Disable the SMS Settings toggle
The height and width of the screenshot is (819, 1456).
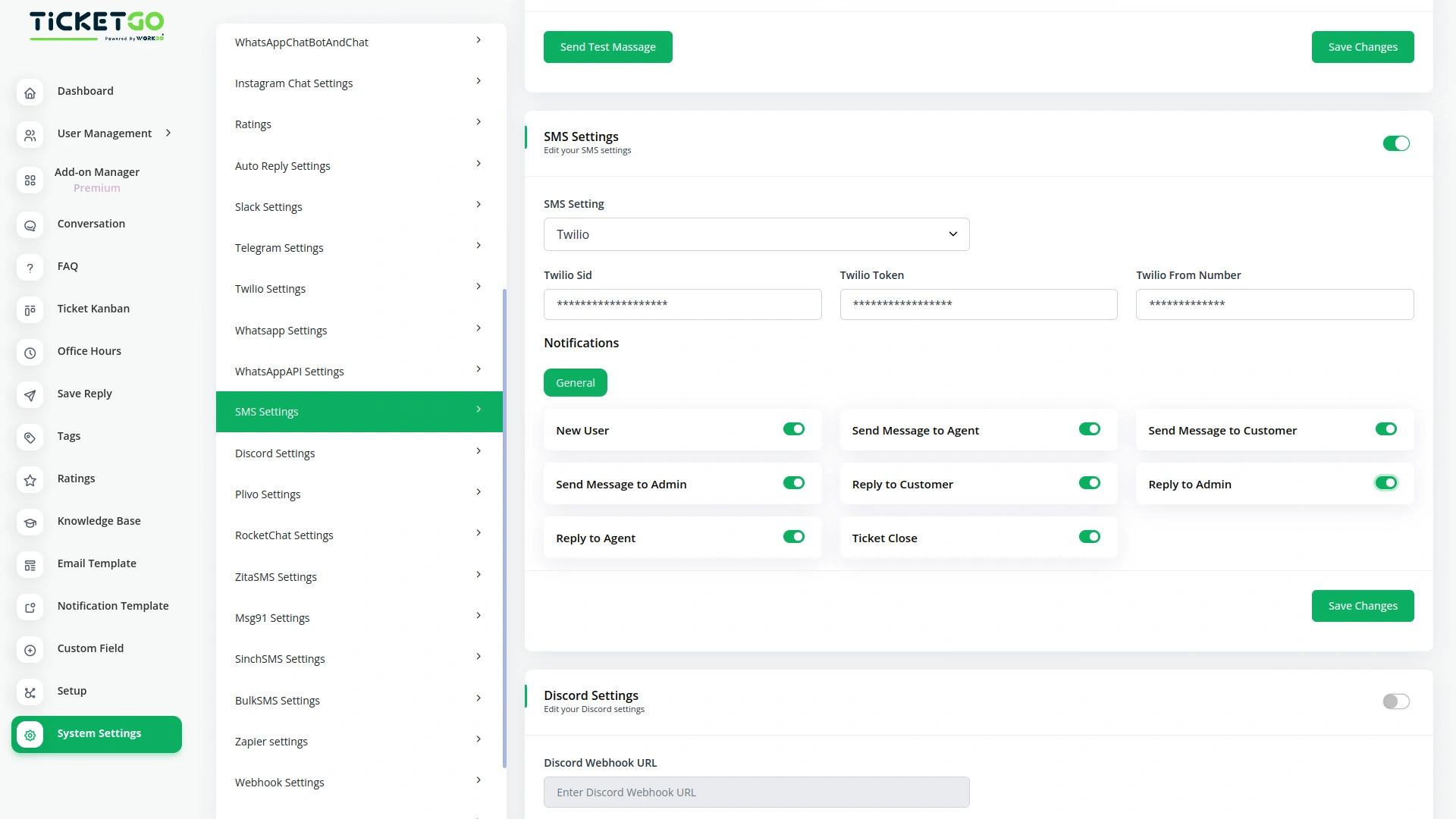1395,143
